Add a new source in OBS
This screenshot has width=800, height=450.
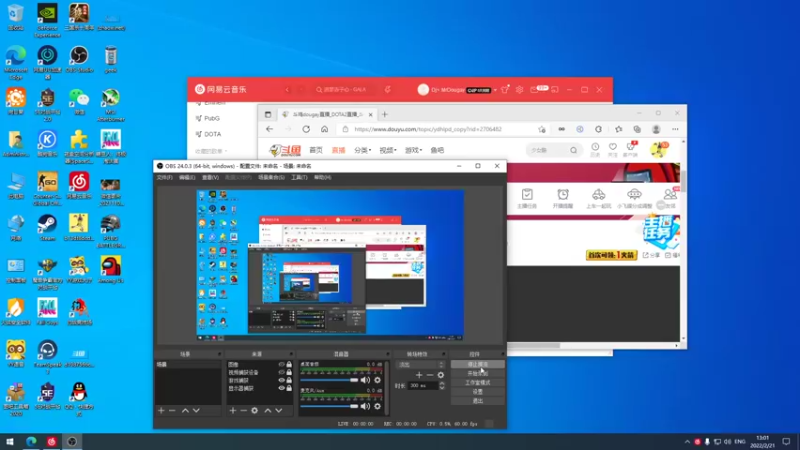click(x=233, y=411)
